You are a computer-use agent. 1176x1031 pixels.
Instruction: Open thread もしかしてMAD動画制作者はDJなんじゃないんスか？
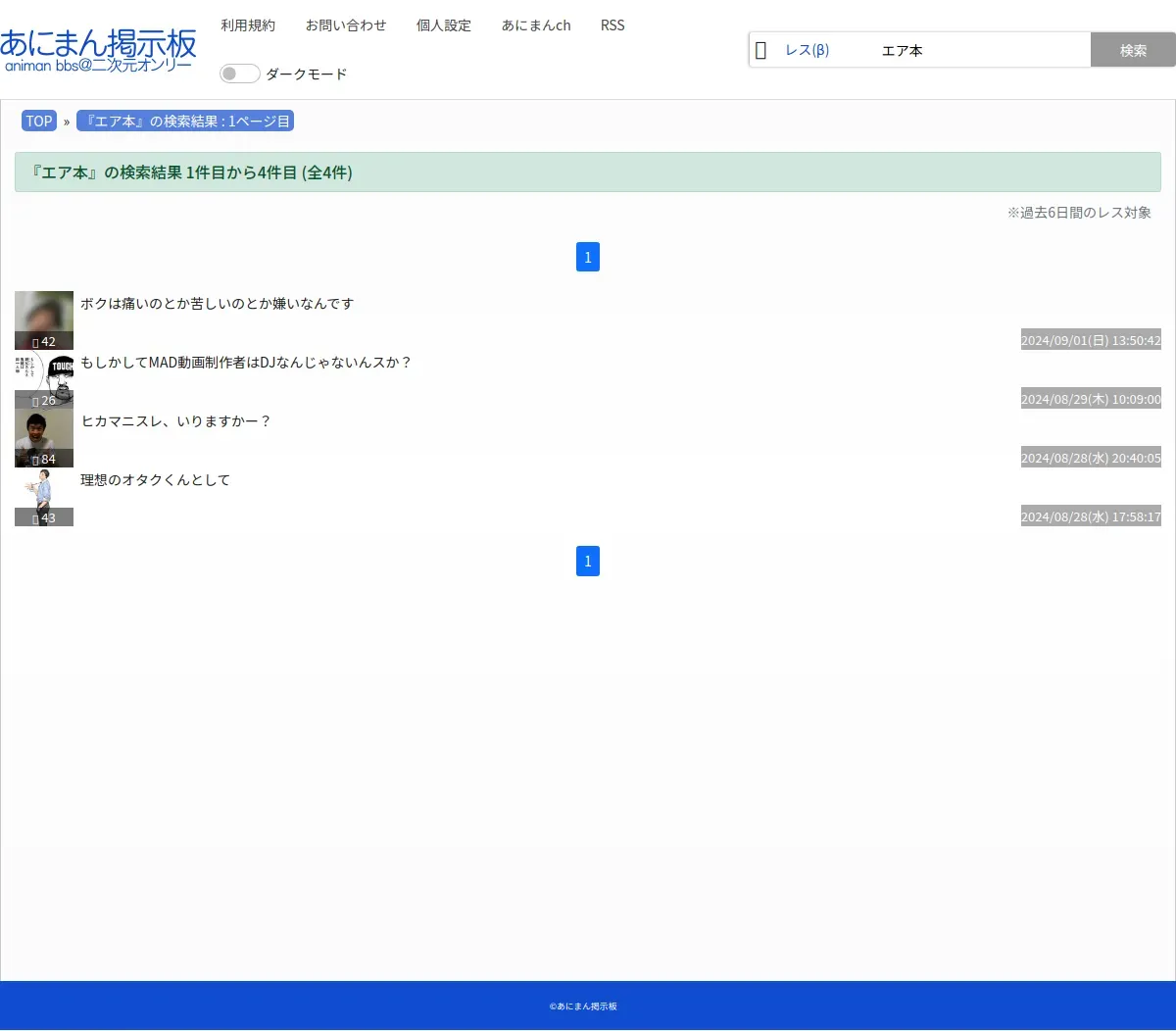coord(246,363)
